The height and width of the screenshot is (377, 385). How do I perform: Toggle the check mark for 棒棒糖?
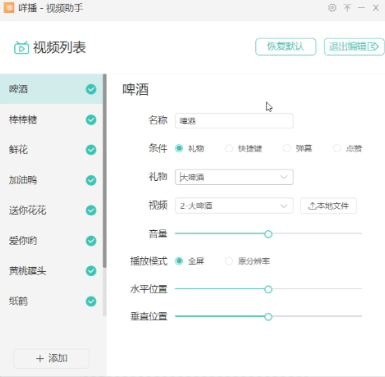pyautogui.click(x=91, y=120)
